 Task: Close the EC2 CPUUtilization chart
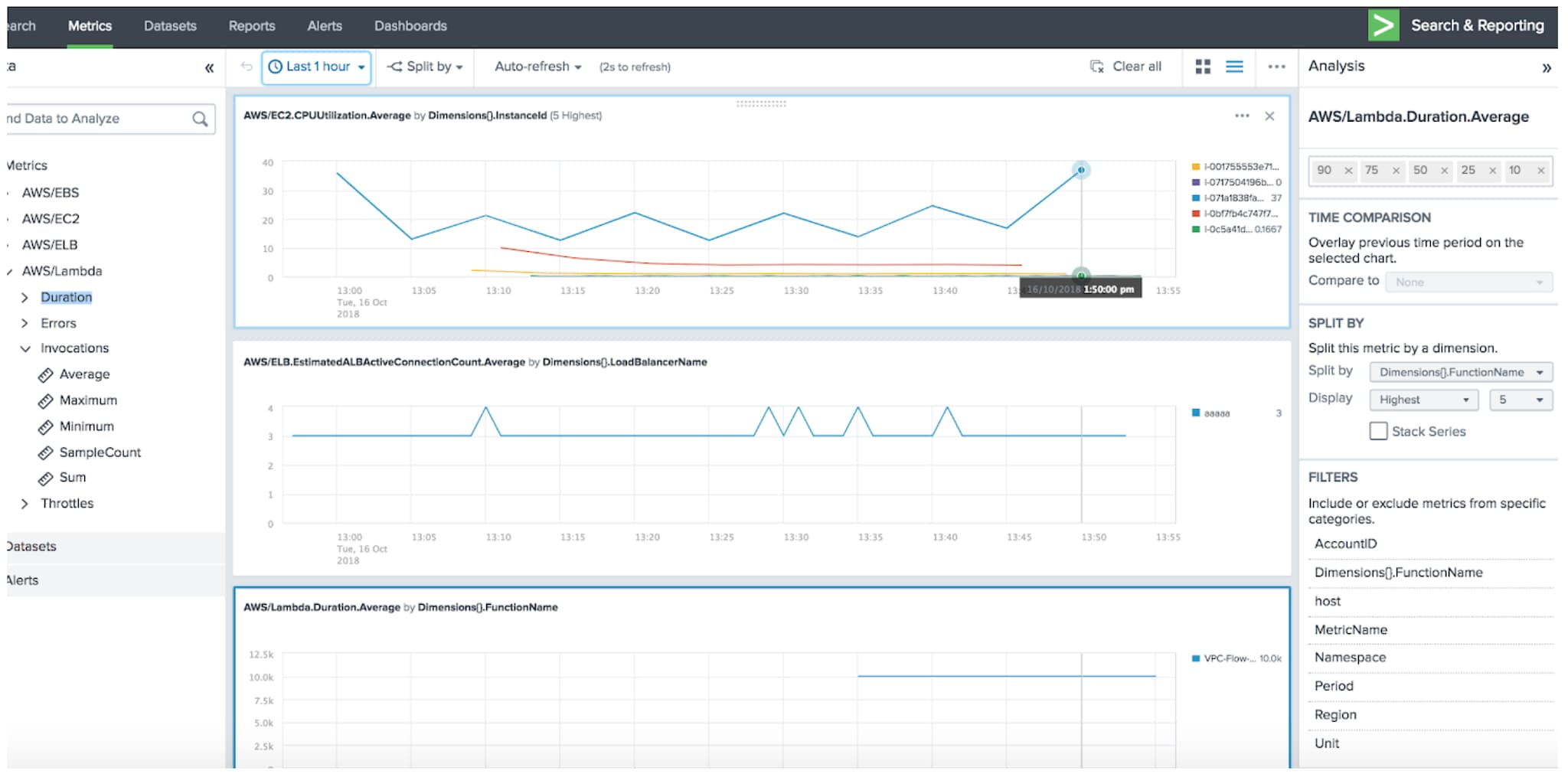point(1269,116)
